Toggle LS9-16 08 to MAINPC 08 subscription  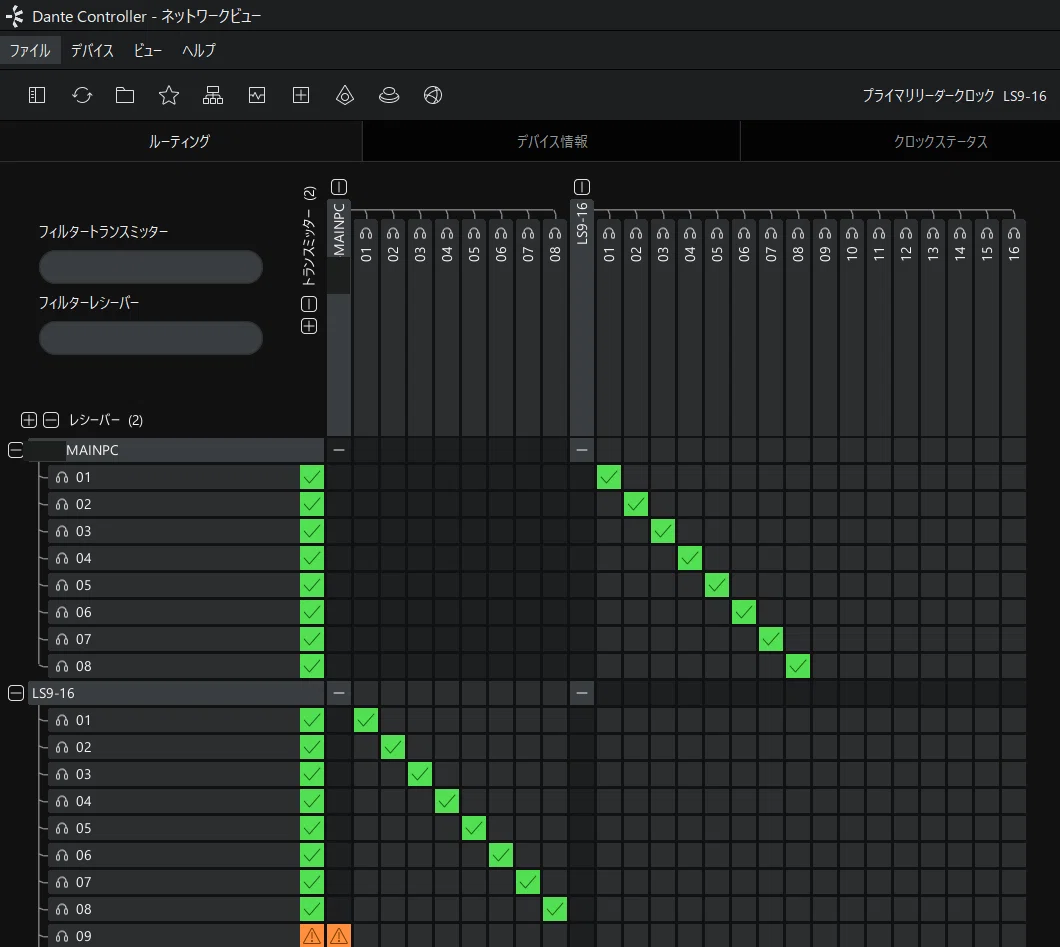[x=555, y=910]
